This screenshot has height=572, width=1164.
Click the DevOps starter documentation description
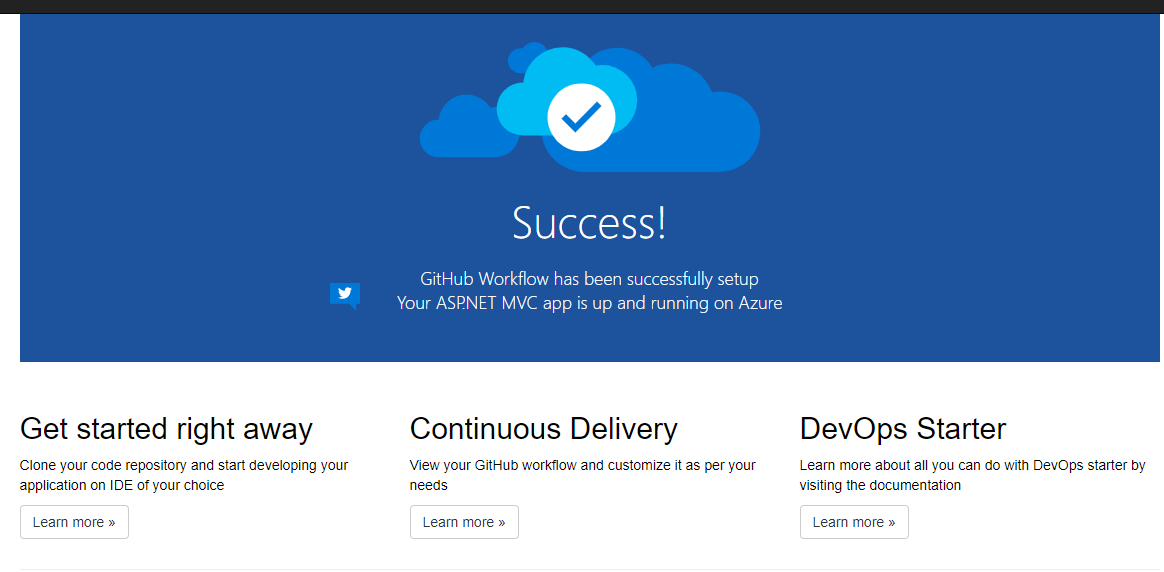[972, 475]
